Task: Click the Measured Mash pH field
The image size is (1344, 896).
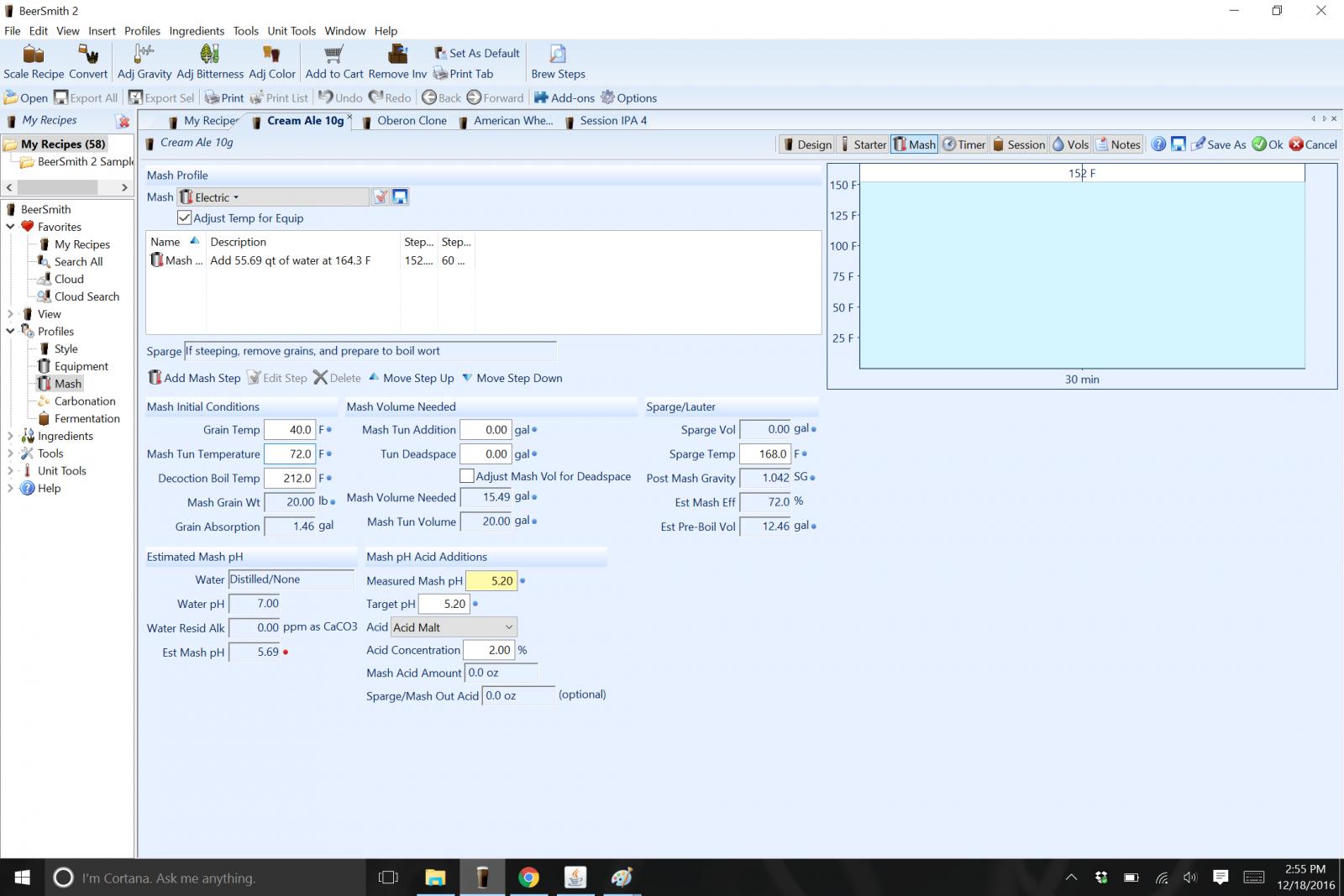Action: (x=491, y=580)
